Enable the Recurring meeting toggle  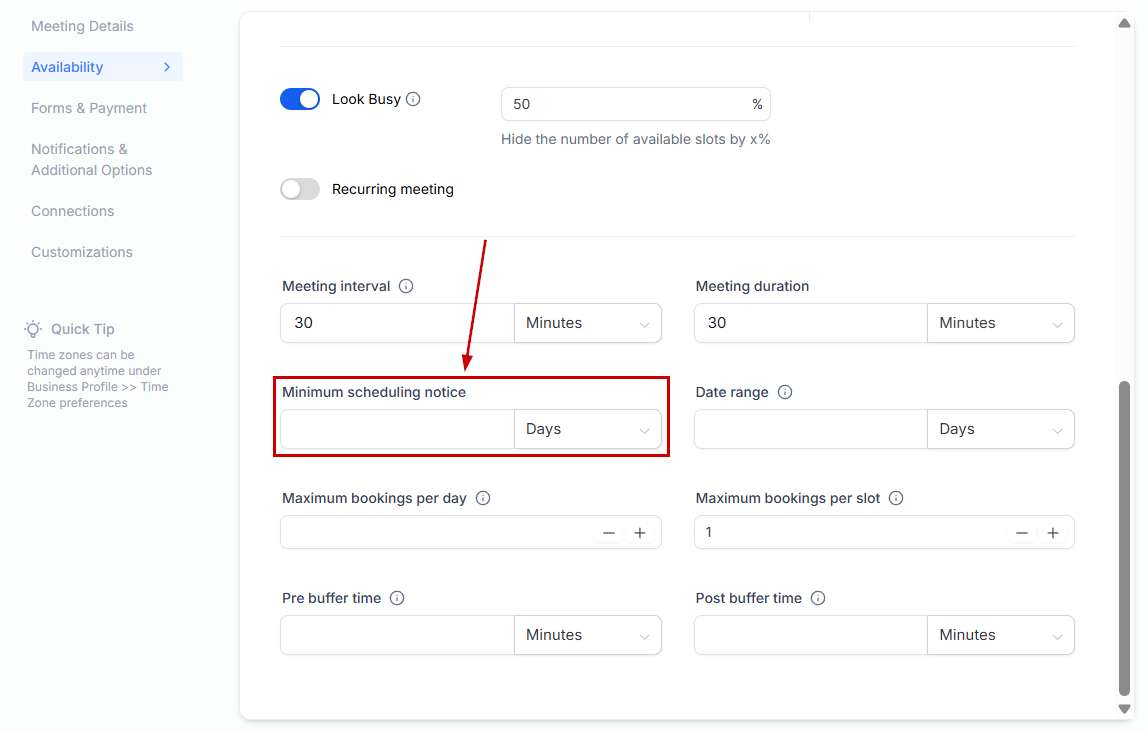tap(300, 189)
